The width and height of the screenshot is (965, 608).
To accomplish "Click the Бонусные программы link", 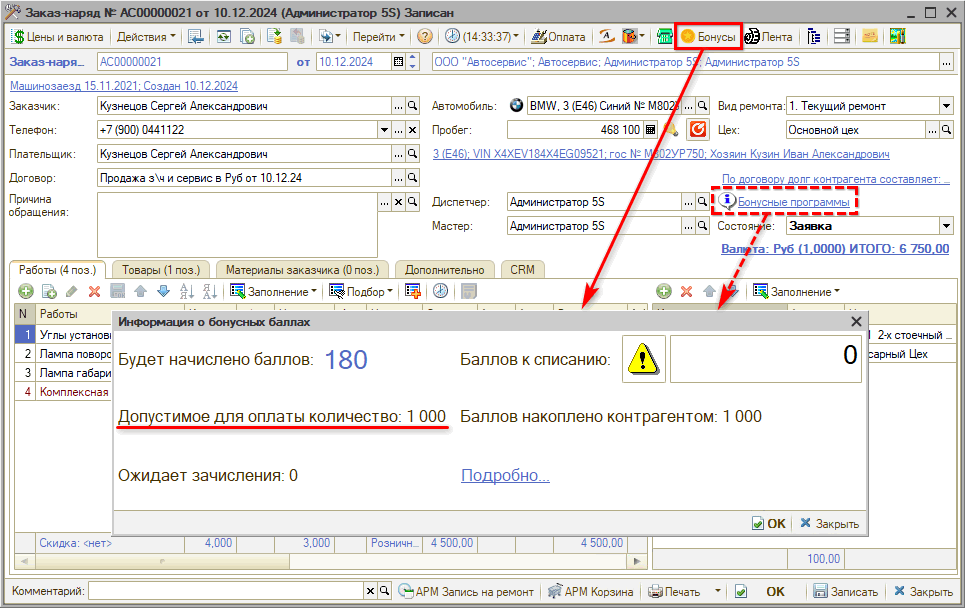I will click(x=794, y=202).
